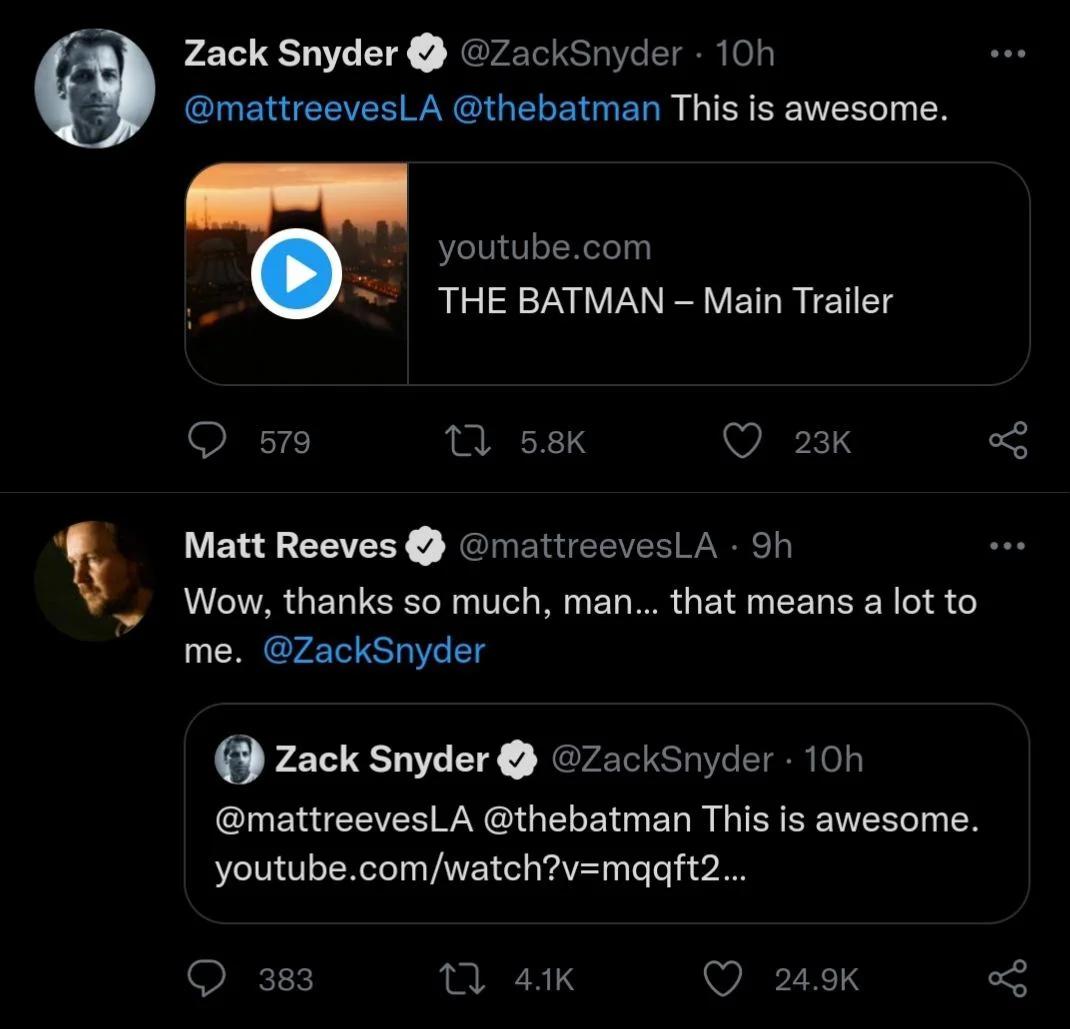Viewport: 1070px width, 1029px height.
Task: Like Zack Snyder's tweet
Action: tap(742, 441)
